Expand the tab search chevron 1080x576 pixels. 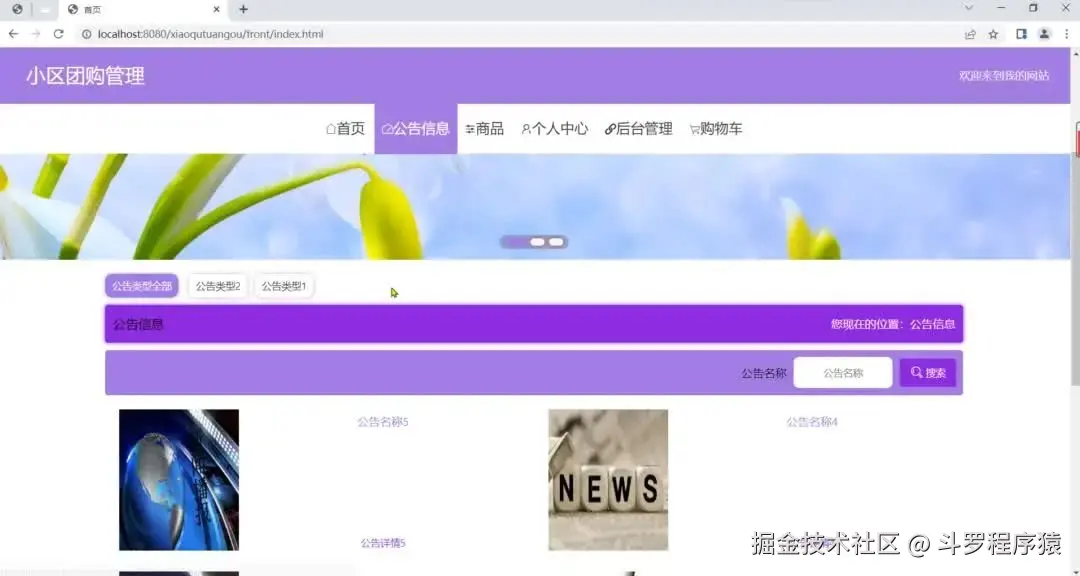[968, 8]
